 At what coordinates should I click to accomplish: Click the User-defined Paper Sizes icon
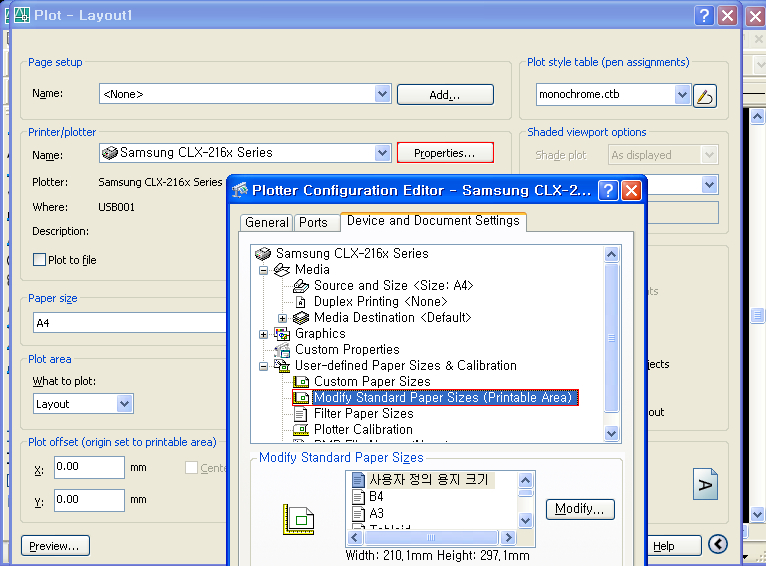(x=282, y=366)
